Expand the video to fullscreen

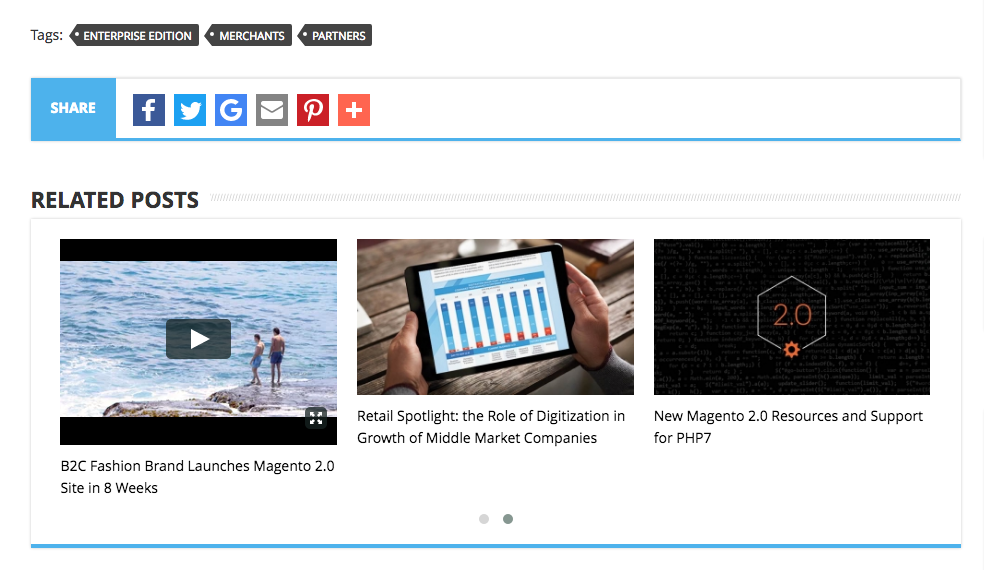click(316, 418)
